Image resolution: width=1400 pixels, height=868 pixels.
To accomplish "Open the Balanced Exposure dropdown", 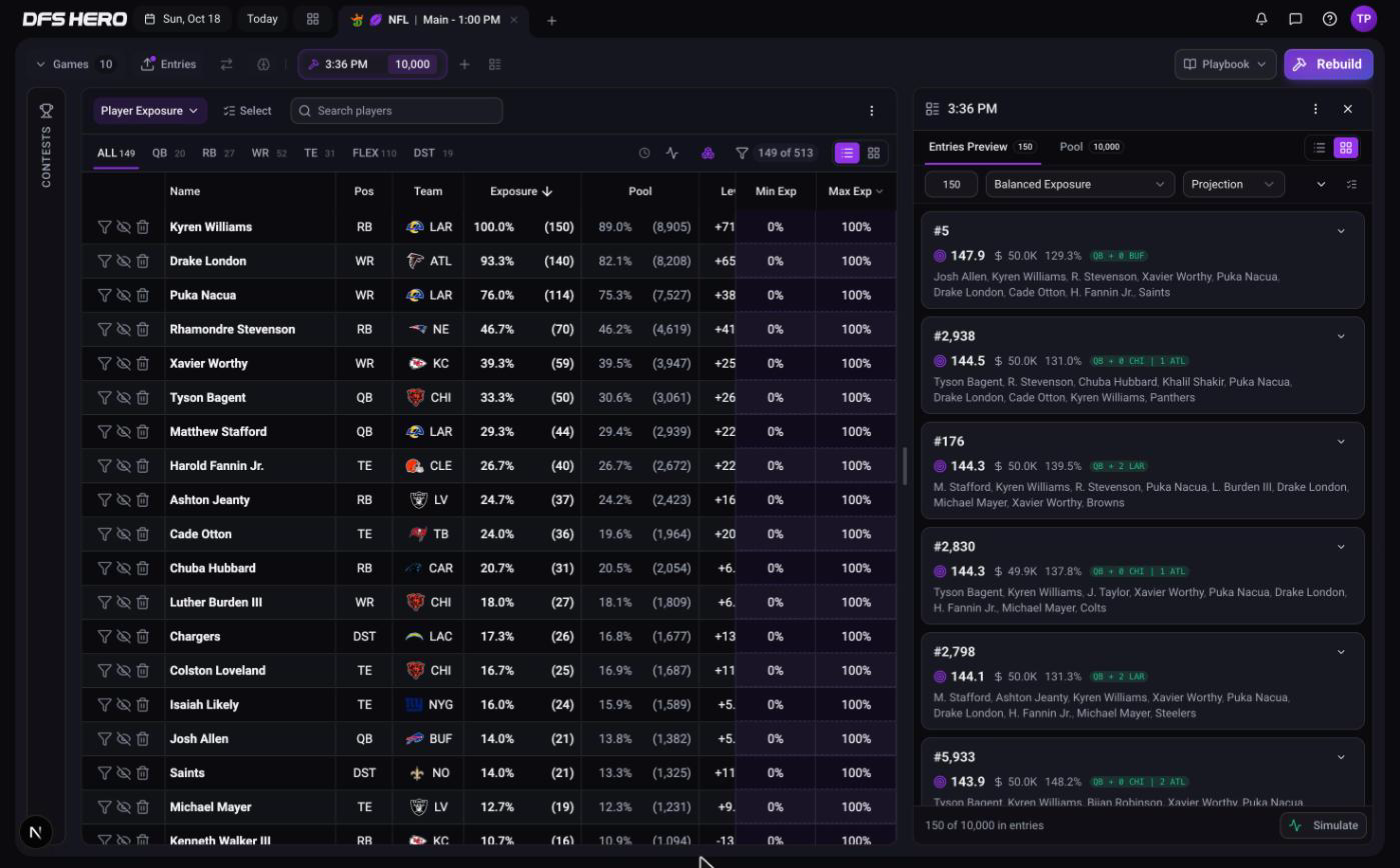I will (1079, 184).
